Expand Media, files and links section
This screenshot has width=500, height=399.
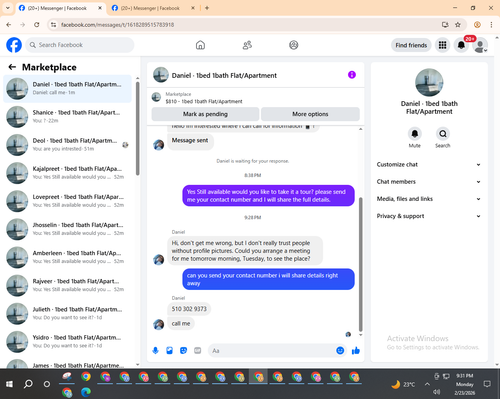(x=429, y=199)
